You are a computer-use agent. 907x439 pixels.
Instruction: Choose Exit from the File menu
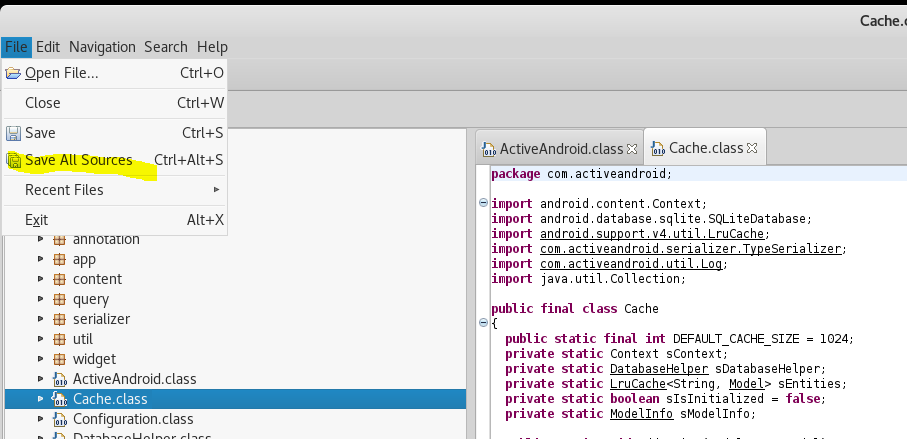point(36,220)
